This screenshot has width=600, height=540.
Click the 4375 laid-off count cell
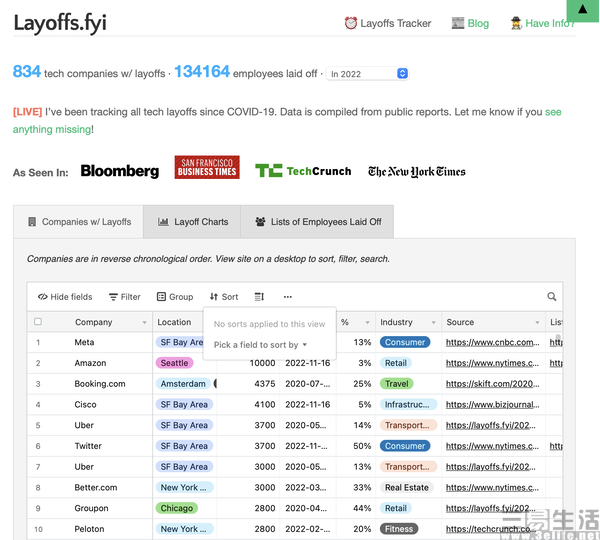265,383
